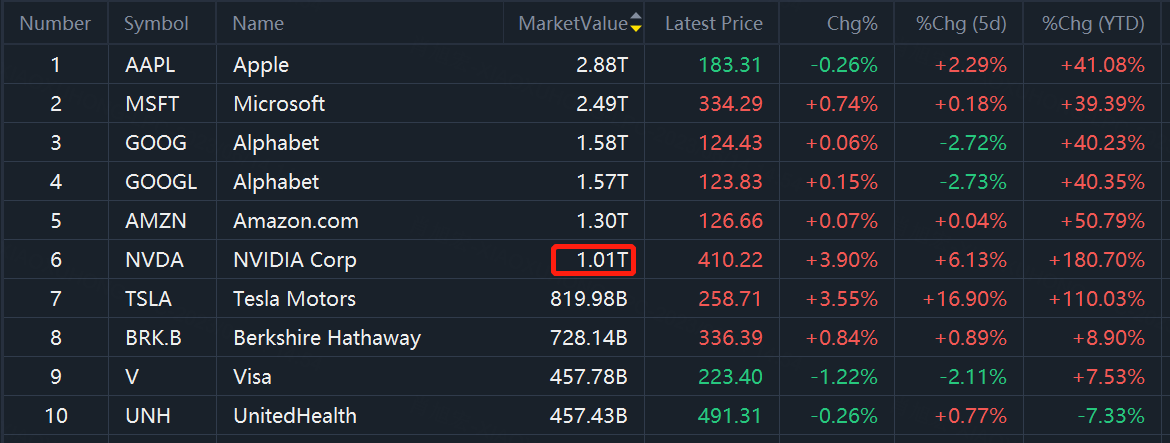Click Tesla's latest price 258.71

click(731, 299)
